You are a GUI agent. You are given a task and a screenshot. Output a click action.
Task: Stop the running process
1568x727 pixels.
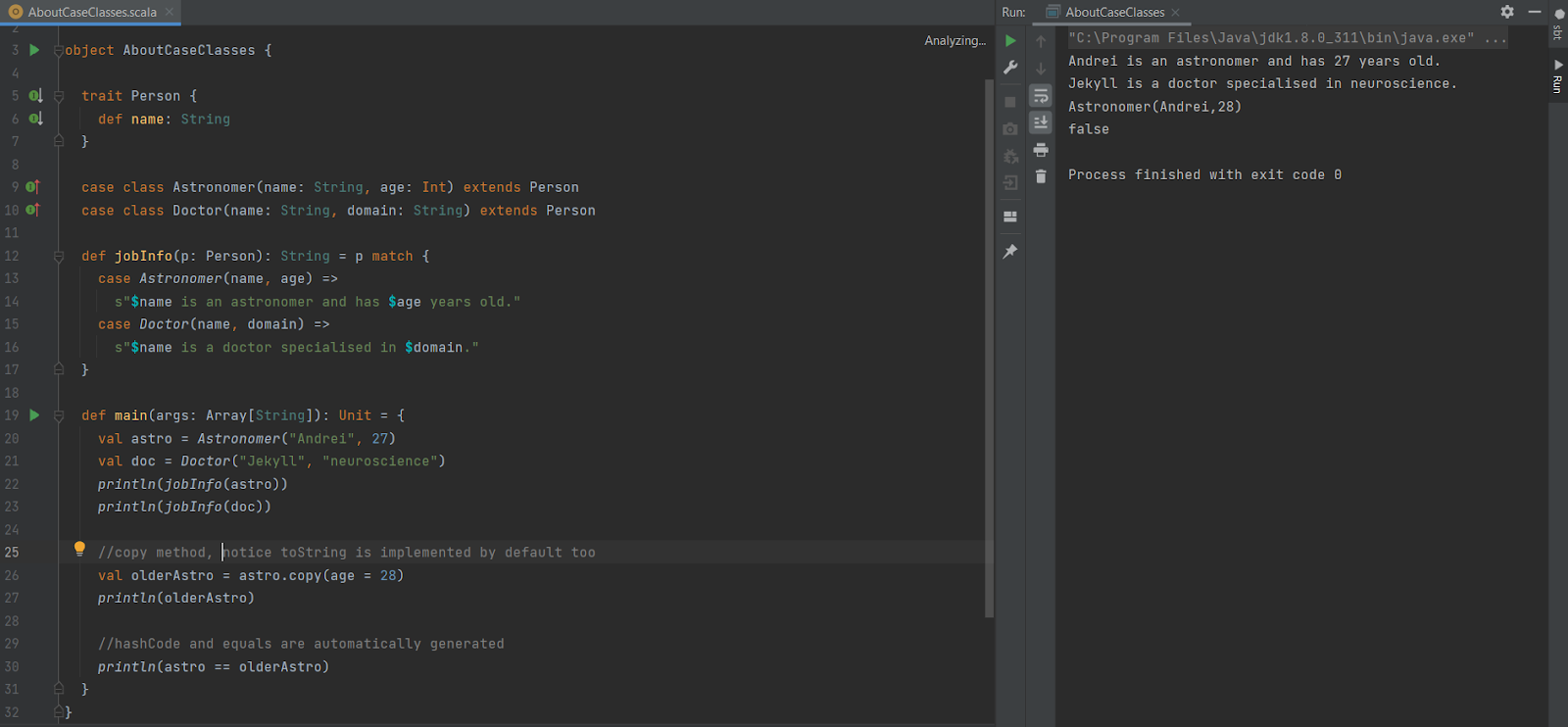[1010, 102]
